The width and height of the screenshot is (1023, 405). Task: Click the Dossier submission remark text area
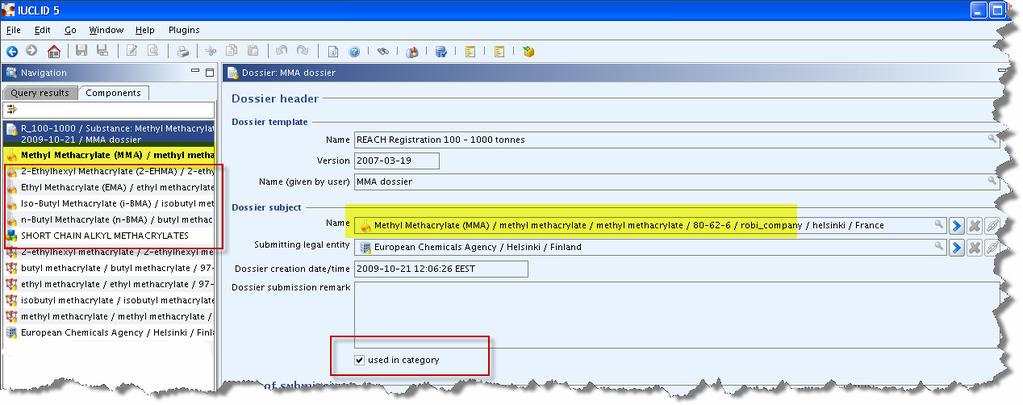(x=677, y=315)
